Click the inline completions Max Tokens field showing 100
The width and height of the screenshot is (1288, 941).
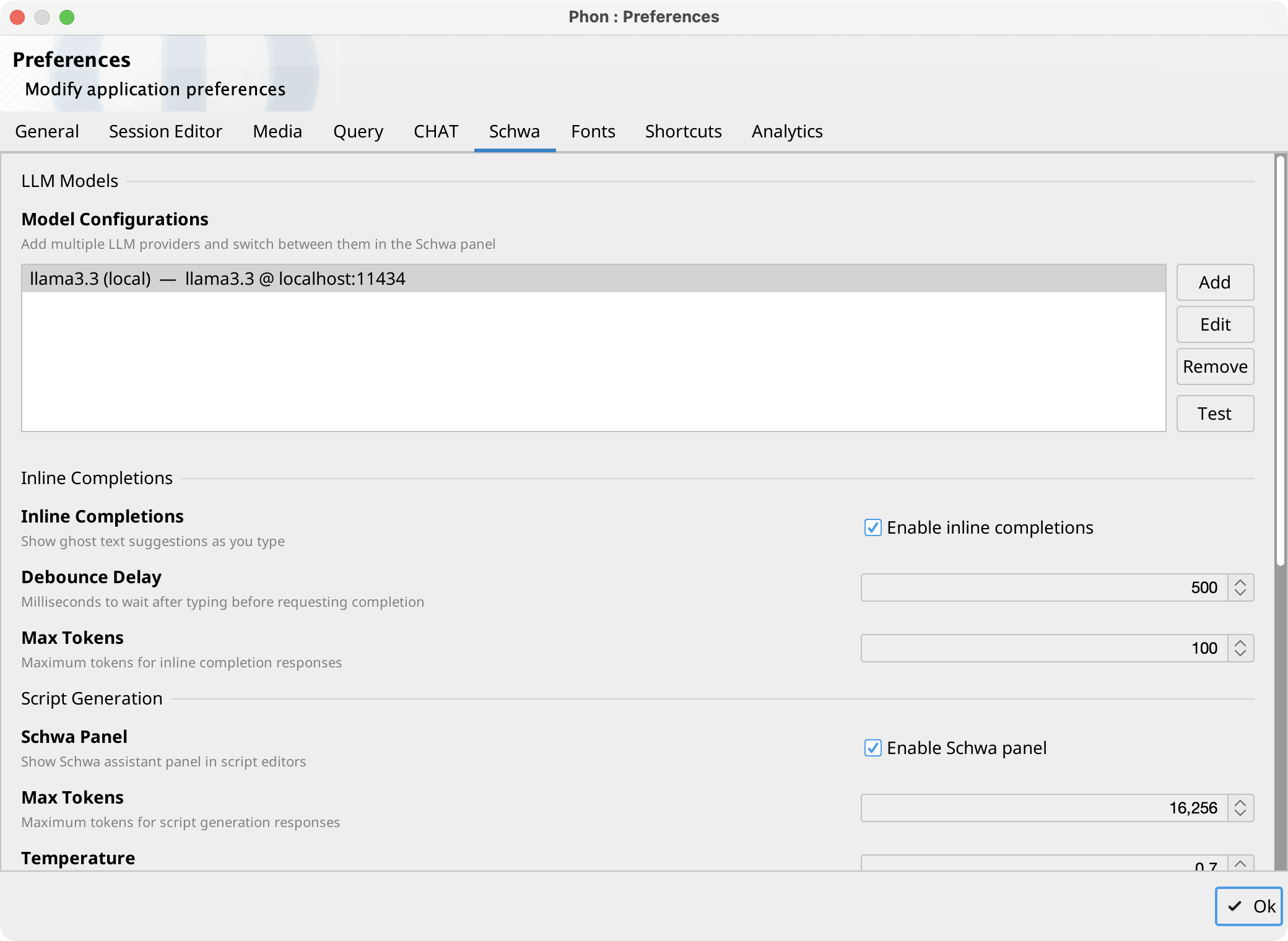(1044, 648)
